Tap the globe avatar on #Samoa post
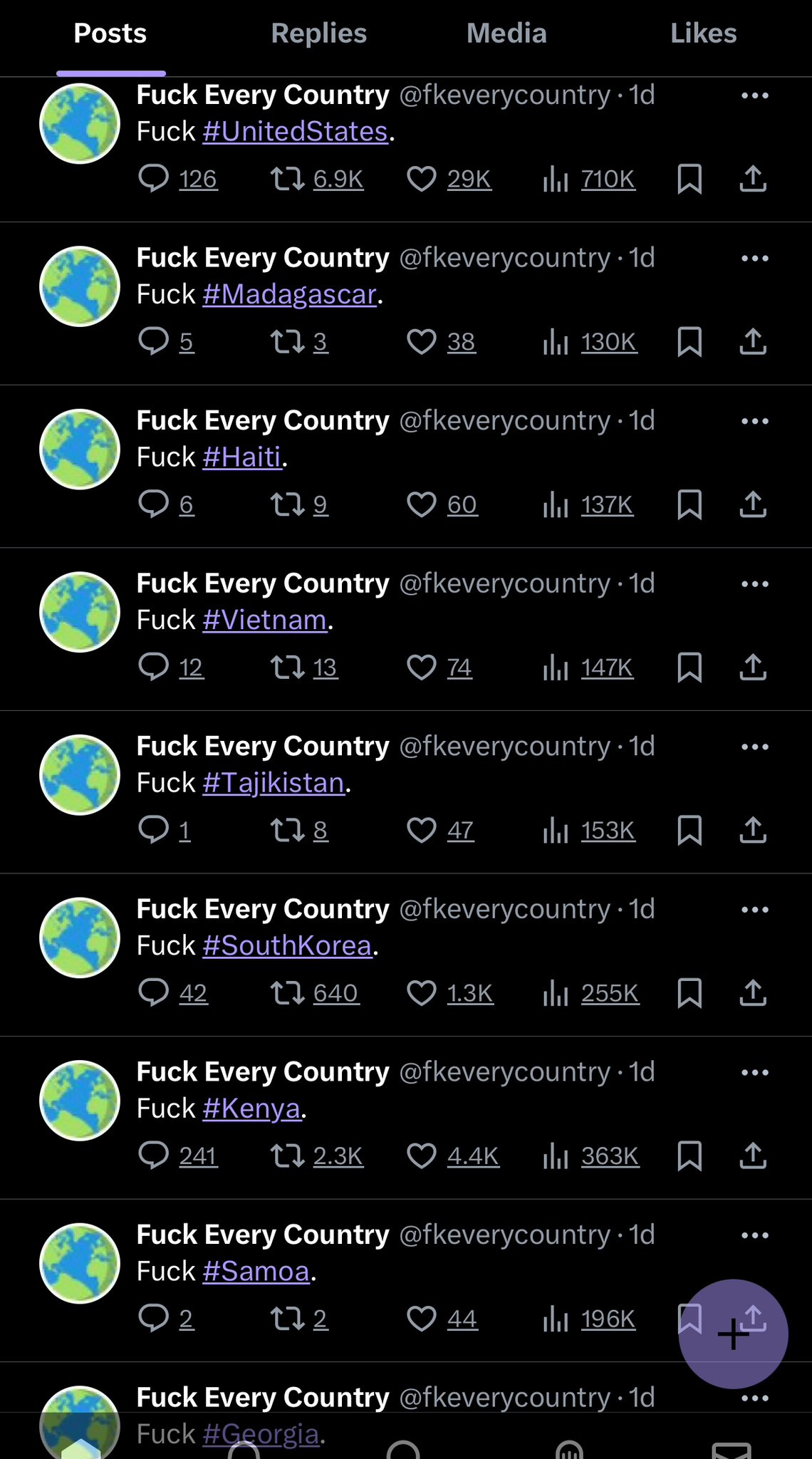Viewport: 812px width, 1459px height. (x=80, y=1263)
